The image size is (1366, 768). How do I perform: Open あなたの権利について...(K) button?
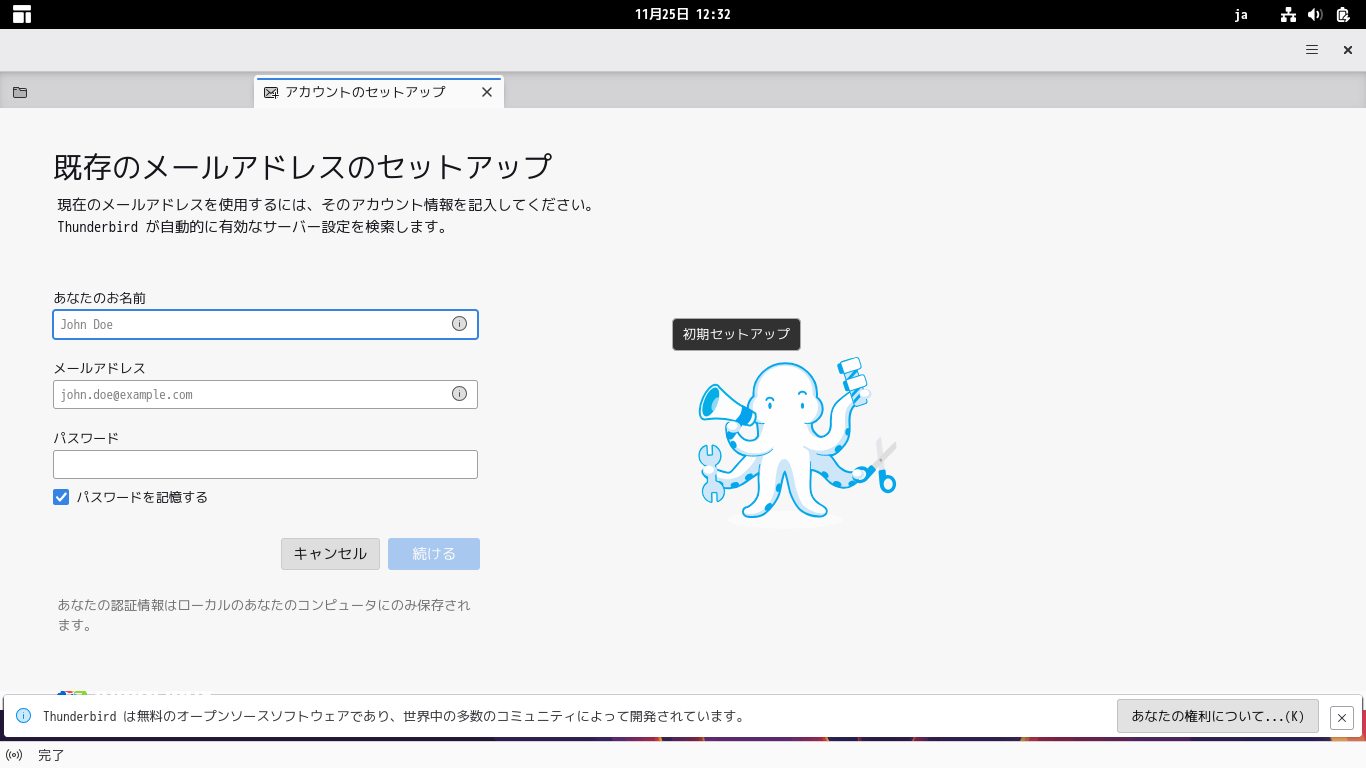tap(1218, 716)
